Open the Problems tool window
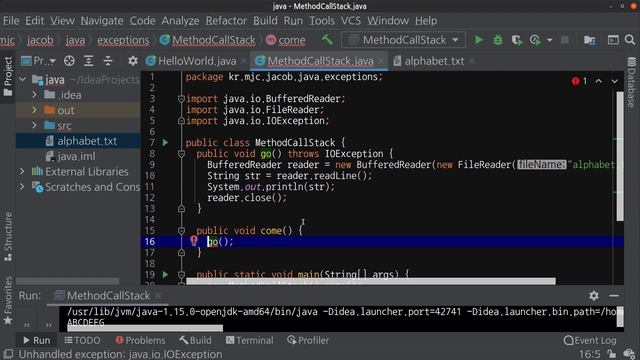The image size is (640, 360). coord(140,340)
